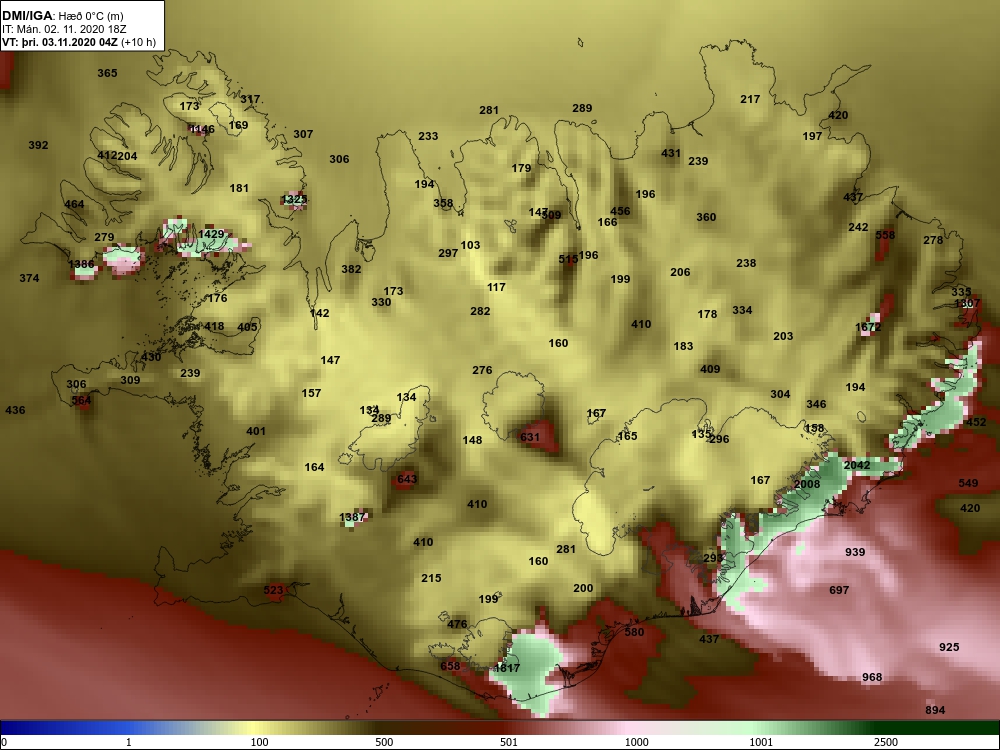Click the map value 117
Screen dimensions: 1000x750
click(496, 288)
